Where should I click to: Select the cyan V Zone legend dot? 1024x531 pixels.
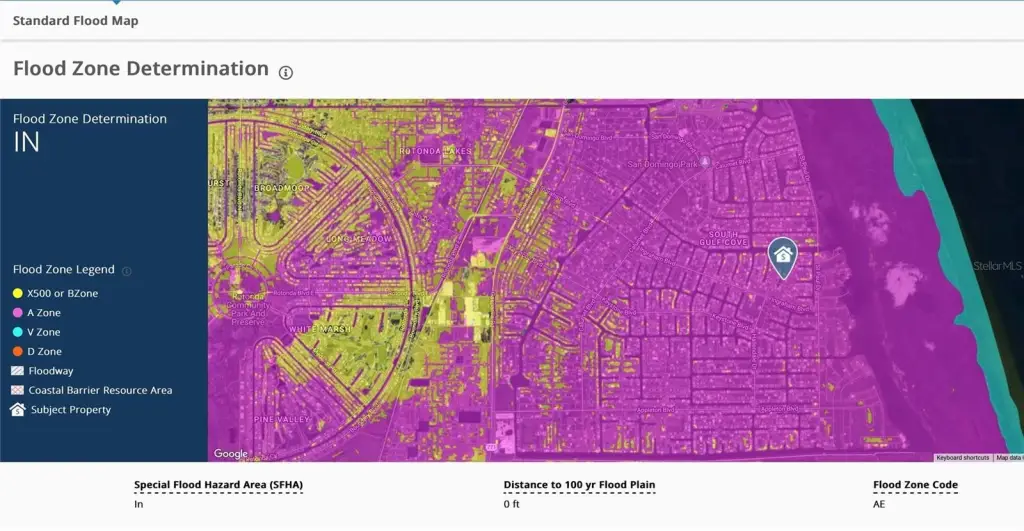18,332
